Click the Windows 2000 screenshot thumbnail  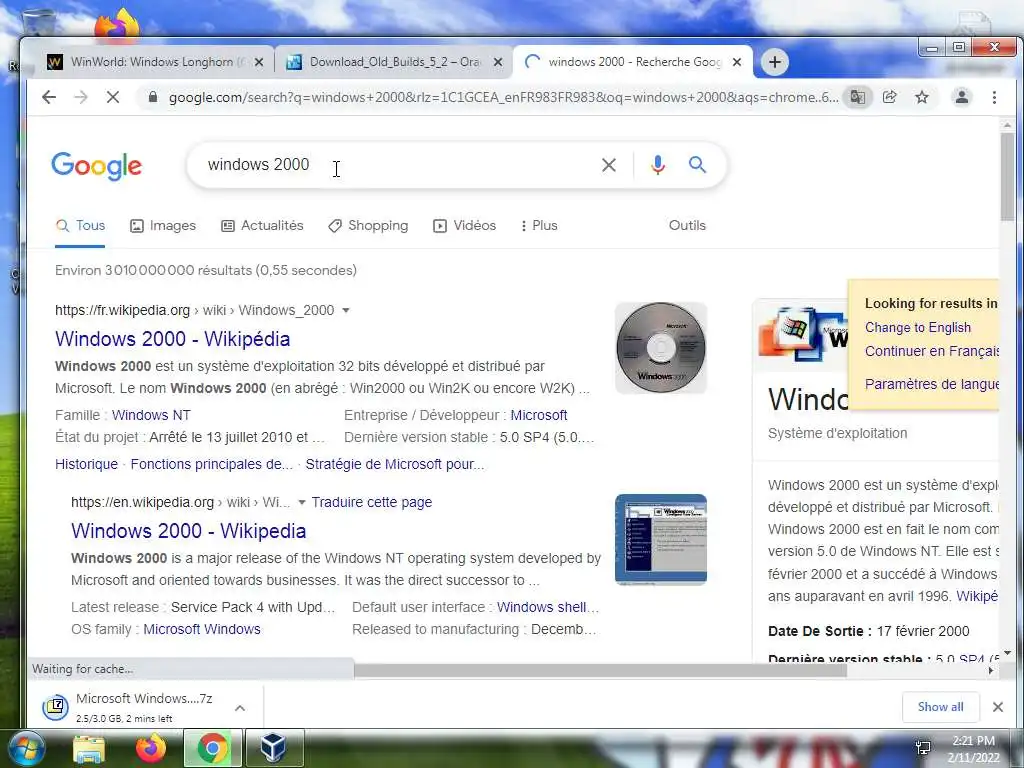click(661, 539)
